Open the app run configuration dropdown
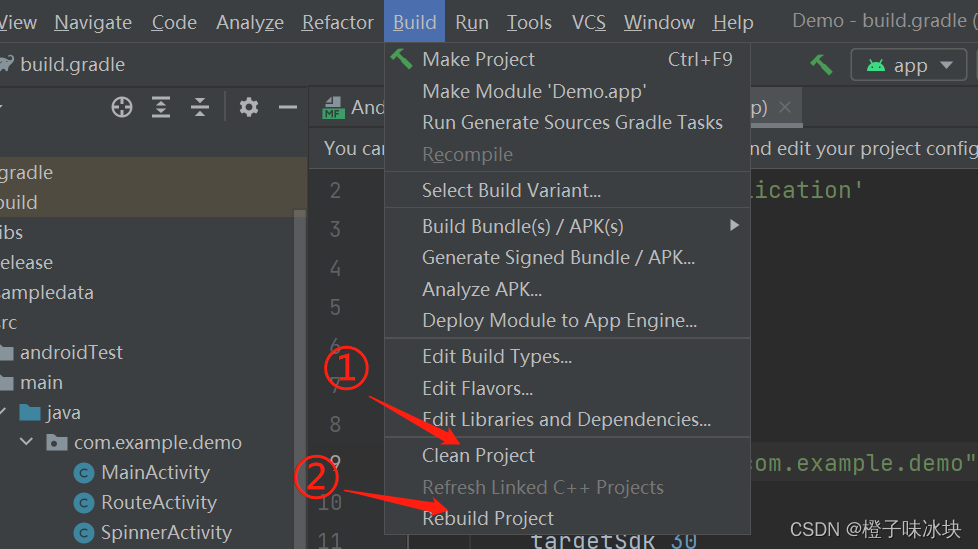Image resolution: width=978 pixels, height=549 pixels. [909, 65]
